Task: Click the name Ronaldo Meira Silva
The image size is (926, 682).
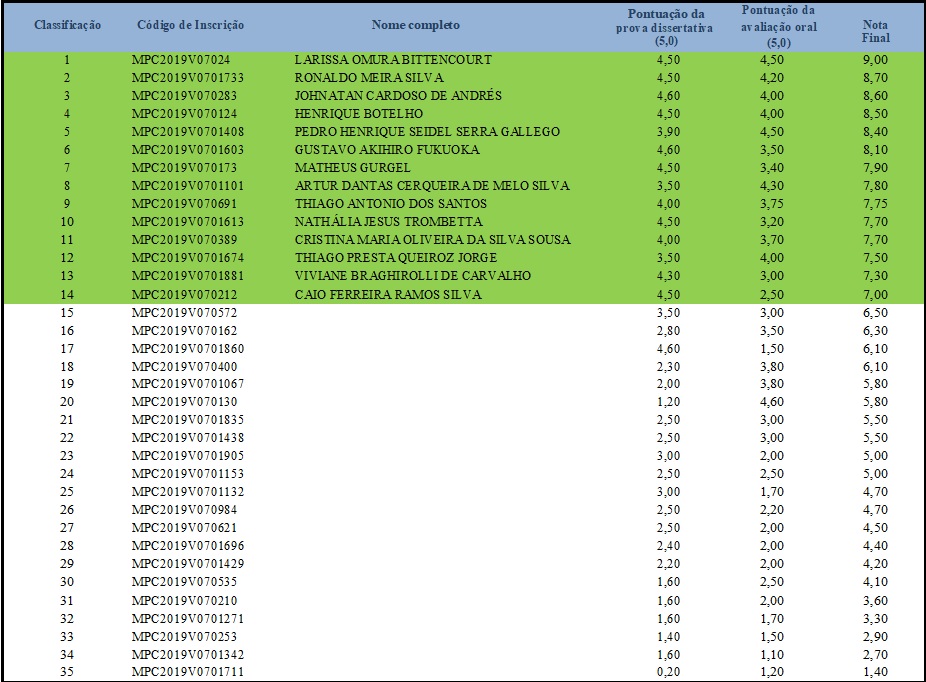Action: click(x=370, y=78)
